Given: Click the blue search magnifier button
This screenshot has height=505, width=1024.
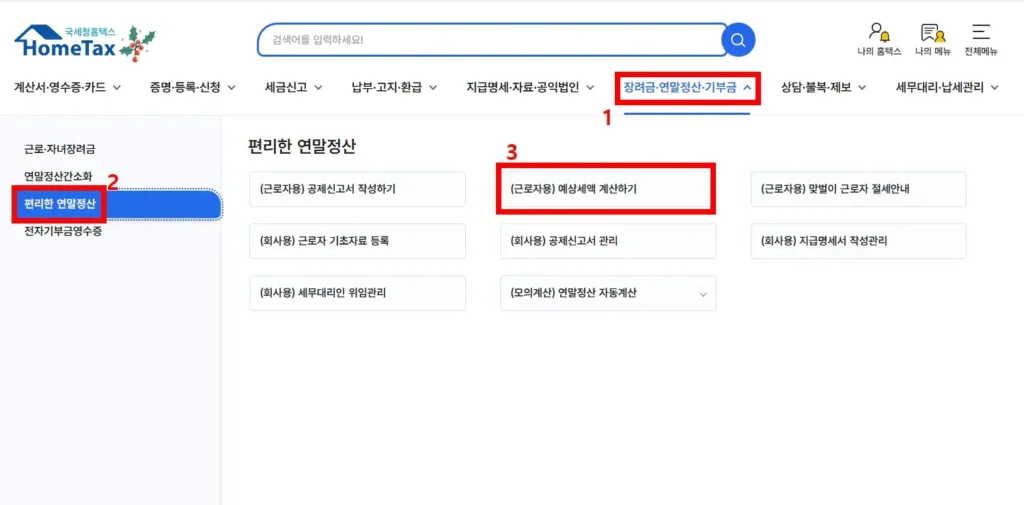Looking at the screenshot, I should pos(738,40).
